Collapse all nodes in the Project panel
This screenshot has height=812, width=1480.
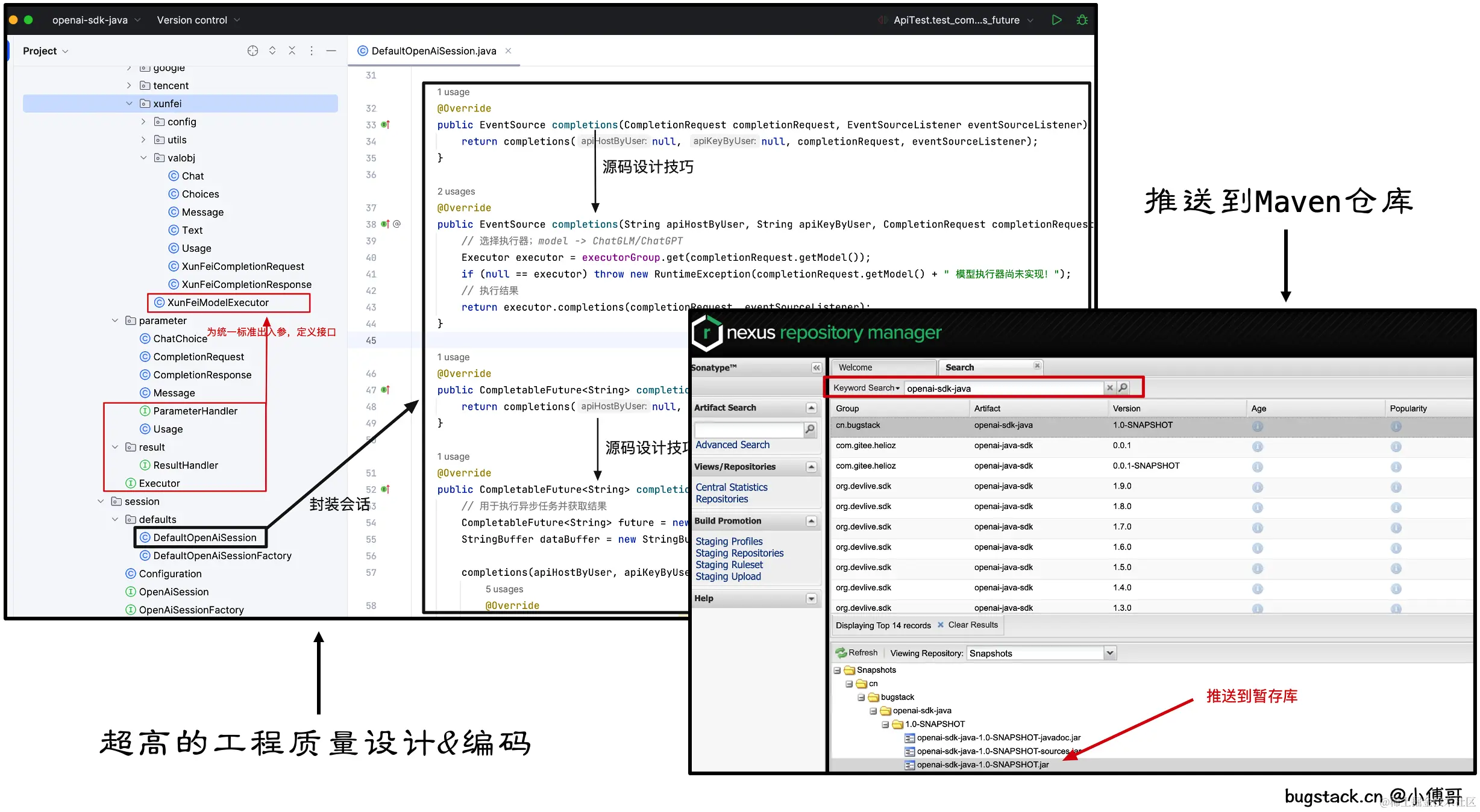tap(292, 51)
